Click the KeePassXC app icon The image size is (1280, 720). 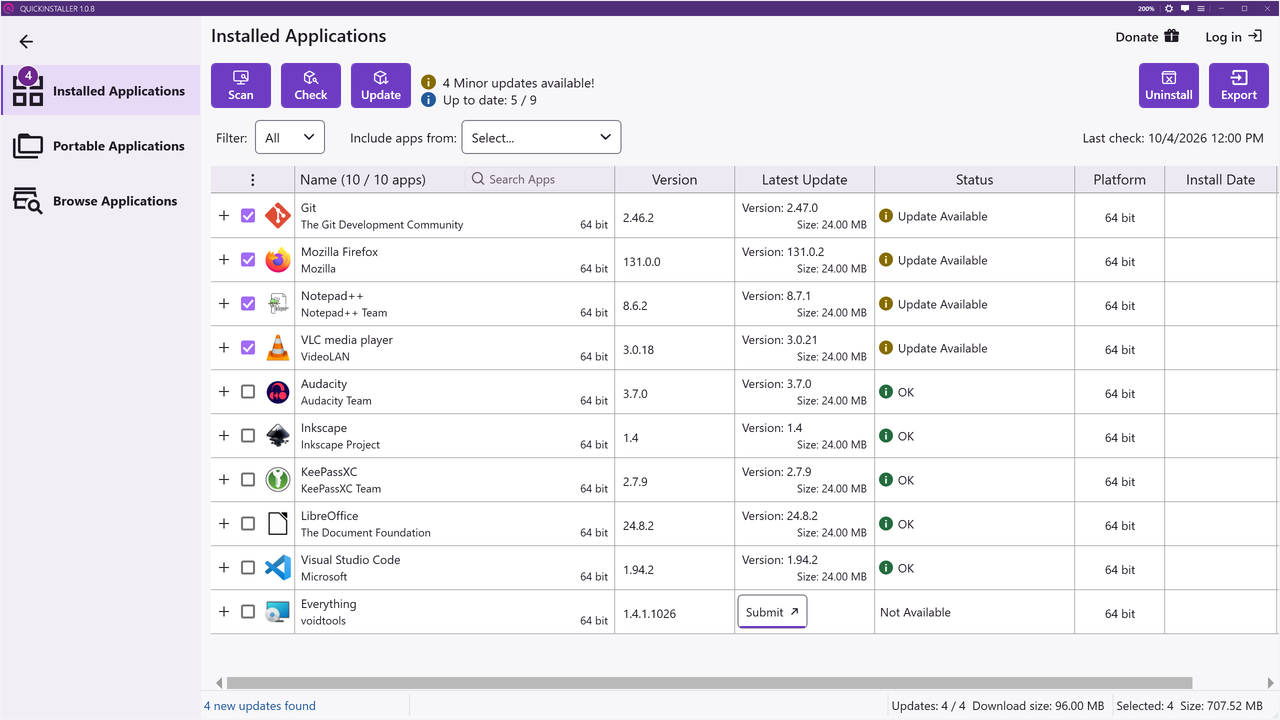pos(278,480)
